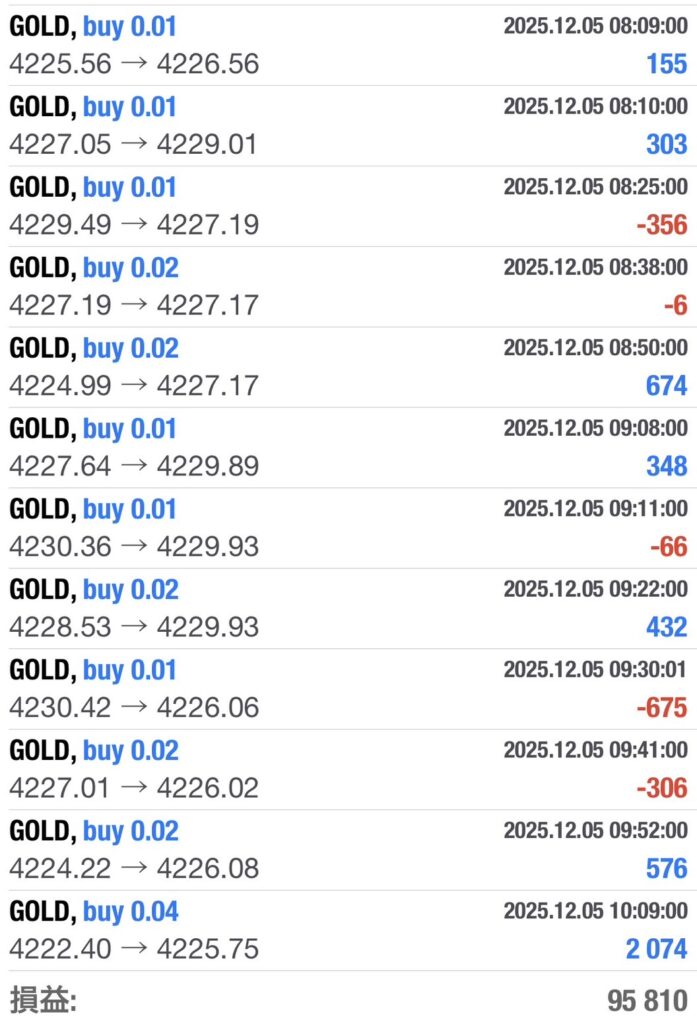Open the trade closed at 09:22:00
Image resolution: width=697 pixels, height=1024 pixels.
point(348,608)
